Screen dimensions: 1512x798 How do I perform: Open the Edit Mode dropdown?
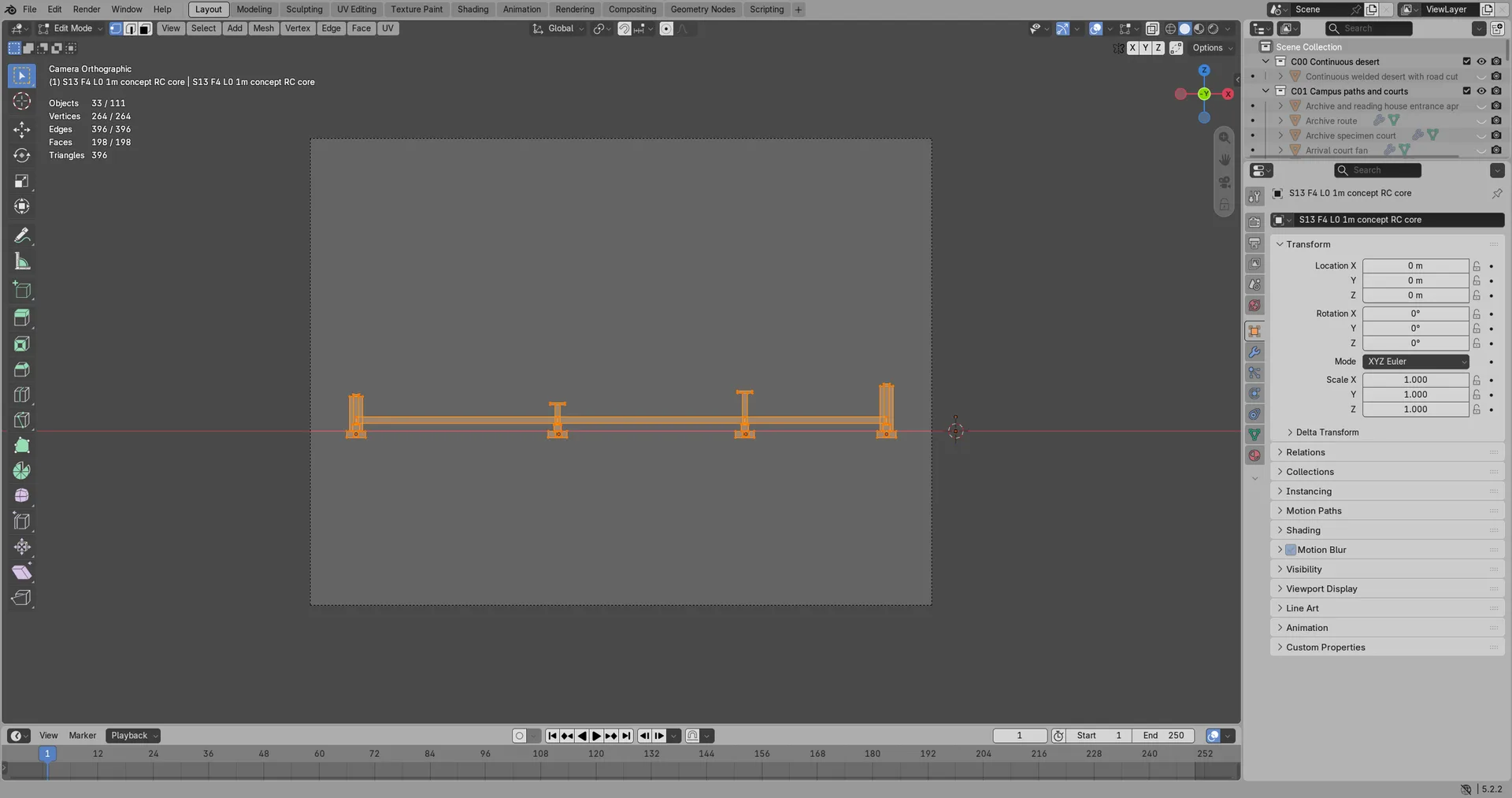point(71,28)
